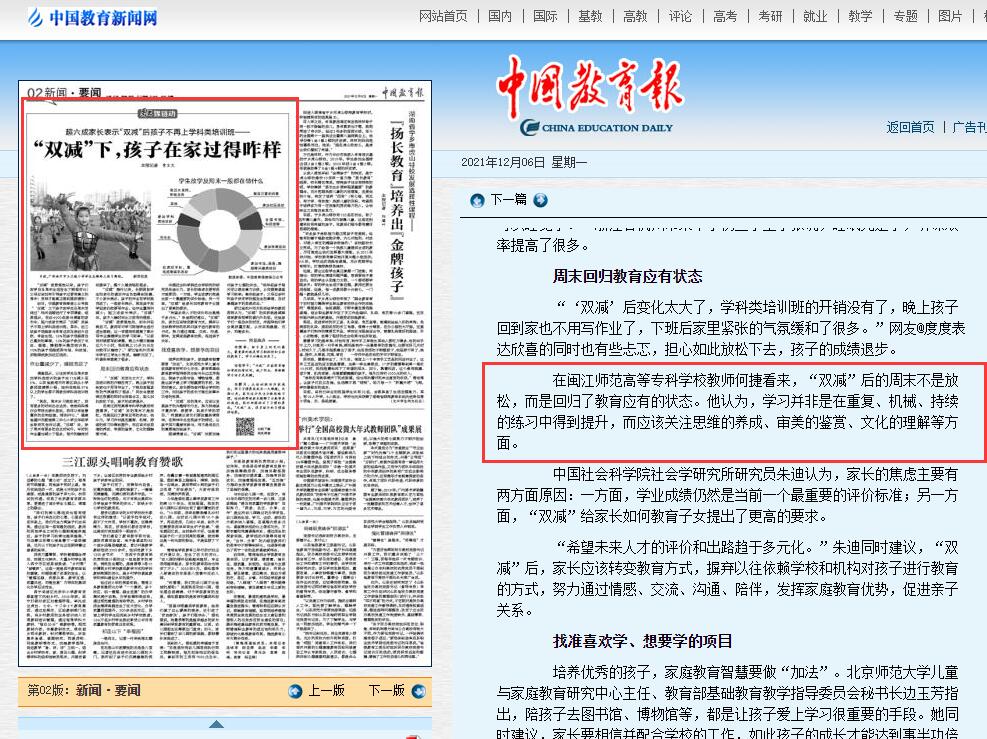Click the arrow icon beside 下一版

tap(418, 691)
